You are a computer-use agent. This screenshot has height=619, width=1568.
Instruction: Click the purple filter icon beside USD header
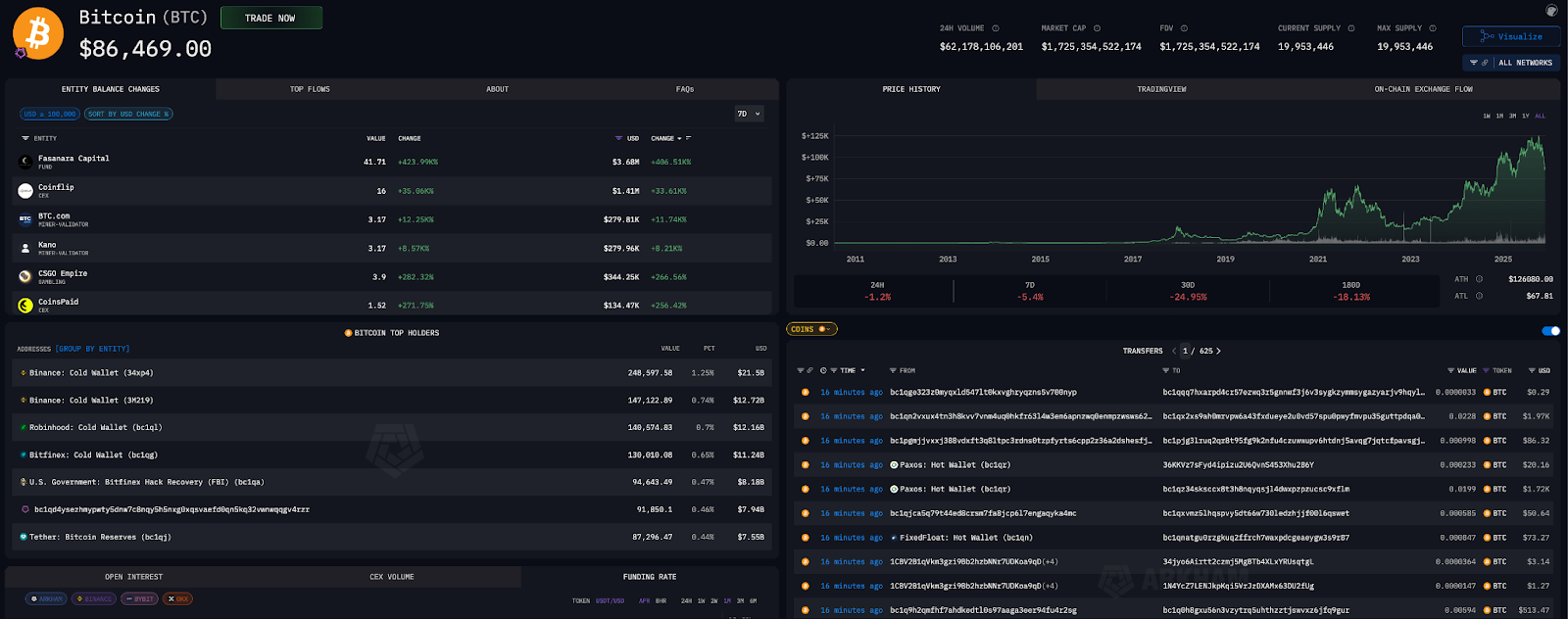pos(618,138)
